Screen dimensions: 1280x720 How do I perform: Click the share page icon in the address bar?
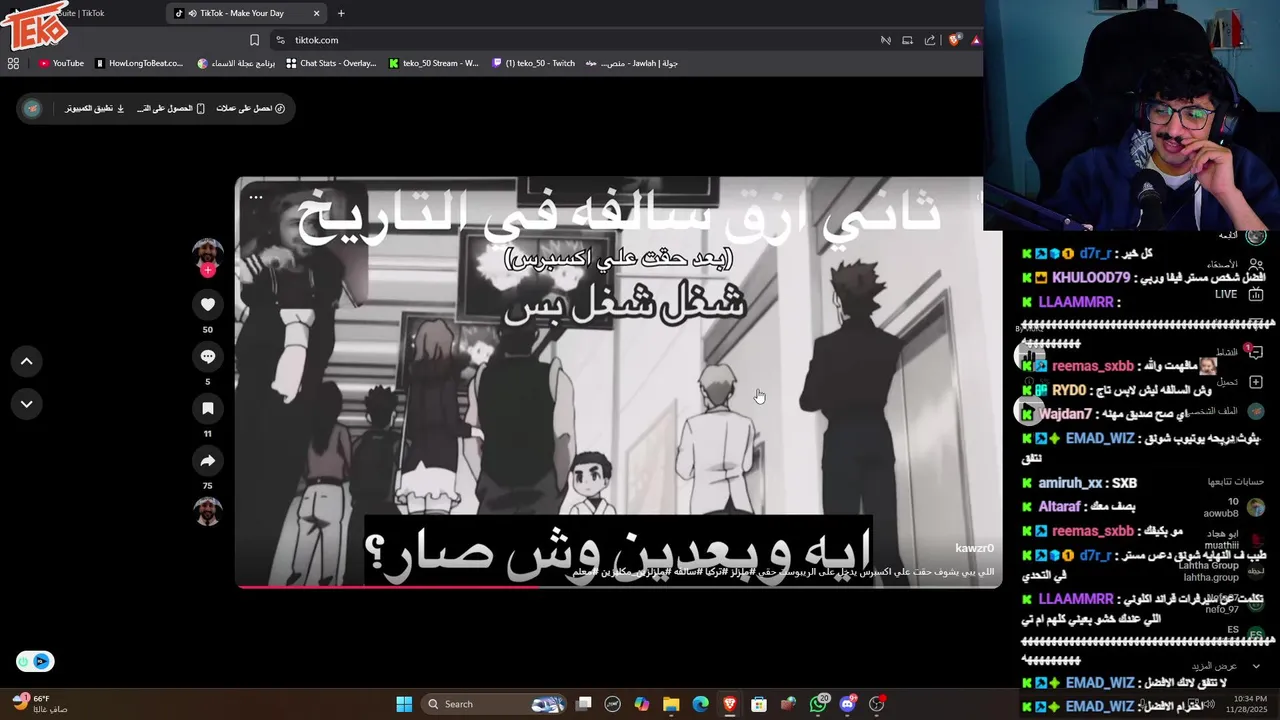930,40
